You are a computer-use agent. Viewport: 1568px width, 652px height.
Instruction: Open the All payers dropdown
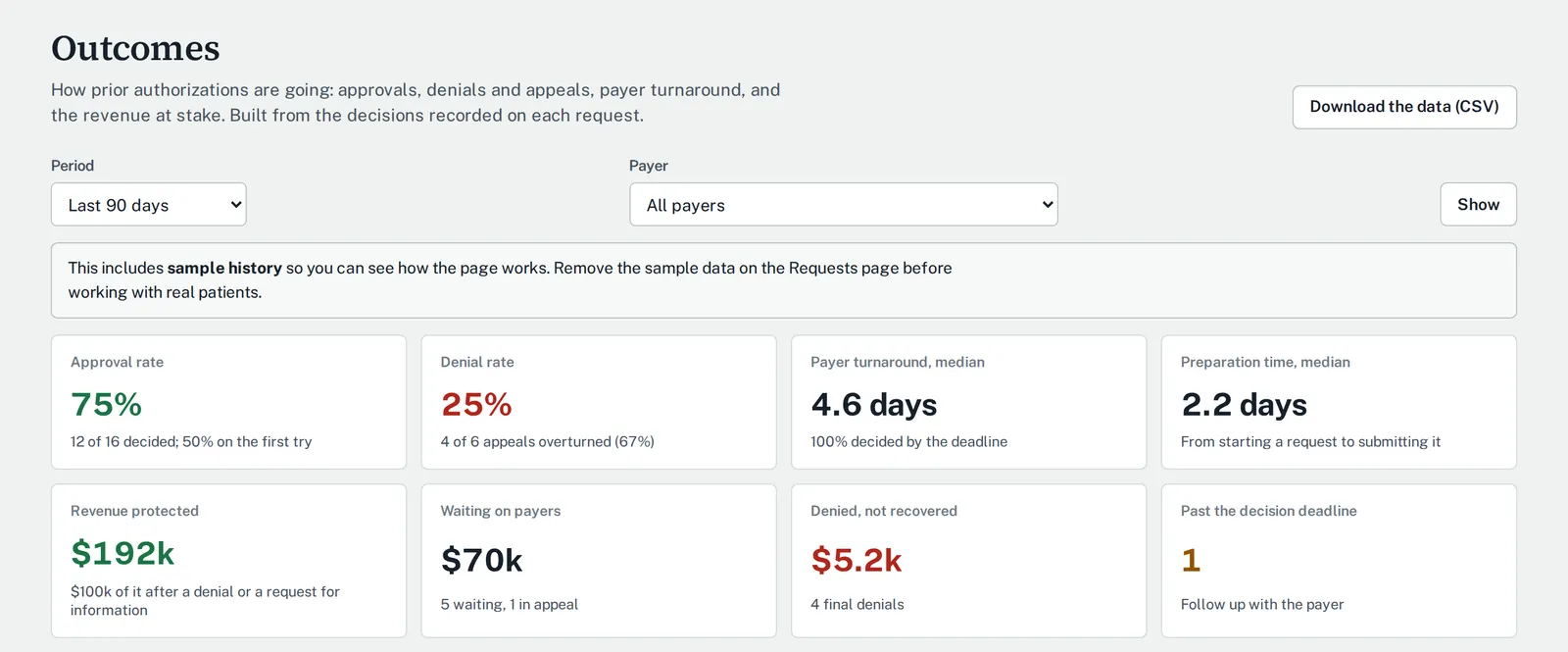coord(844,204)
